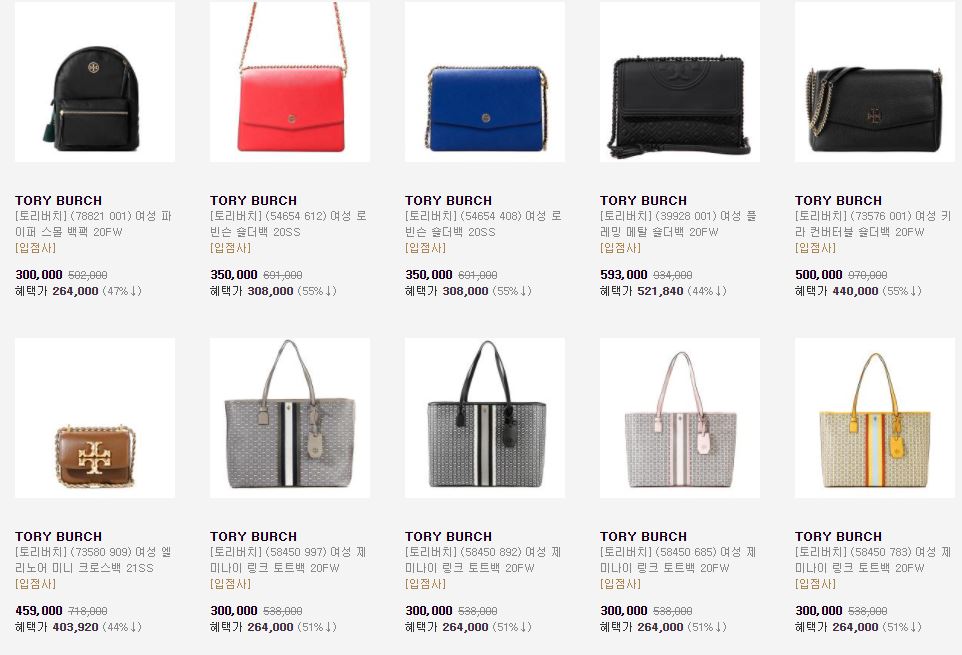Open the pink-handled Gemini Link tote image

click(x=680, y=418)
